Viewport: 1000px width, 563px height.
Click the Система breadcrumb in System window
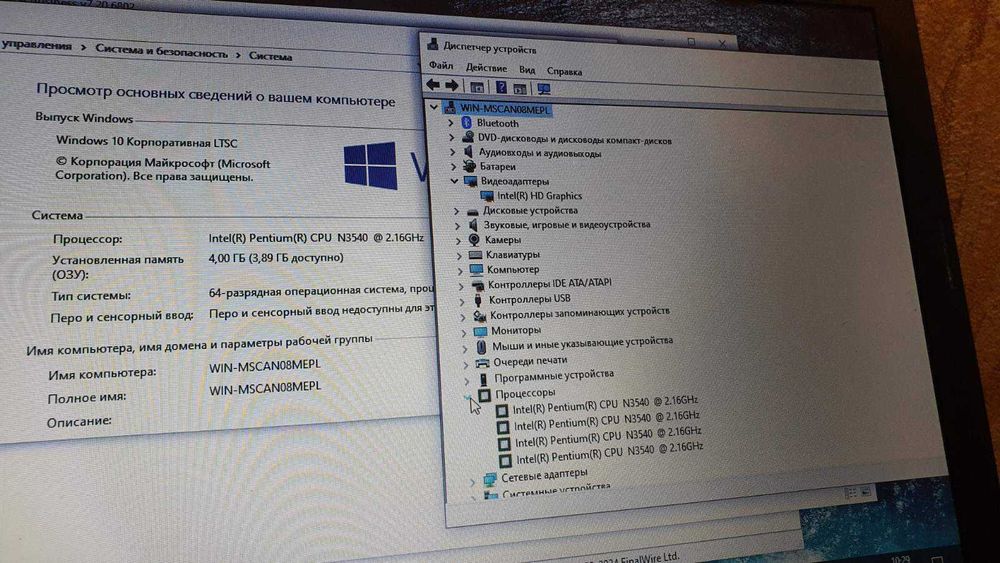(x=270, y=56)
